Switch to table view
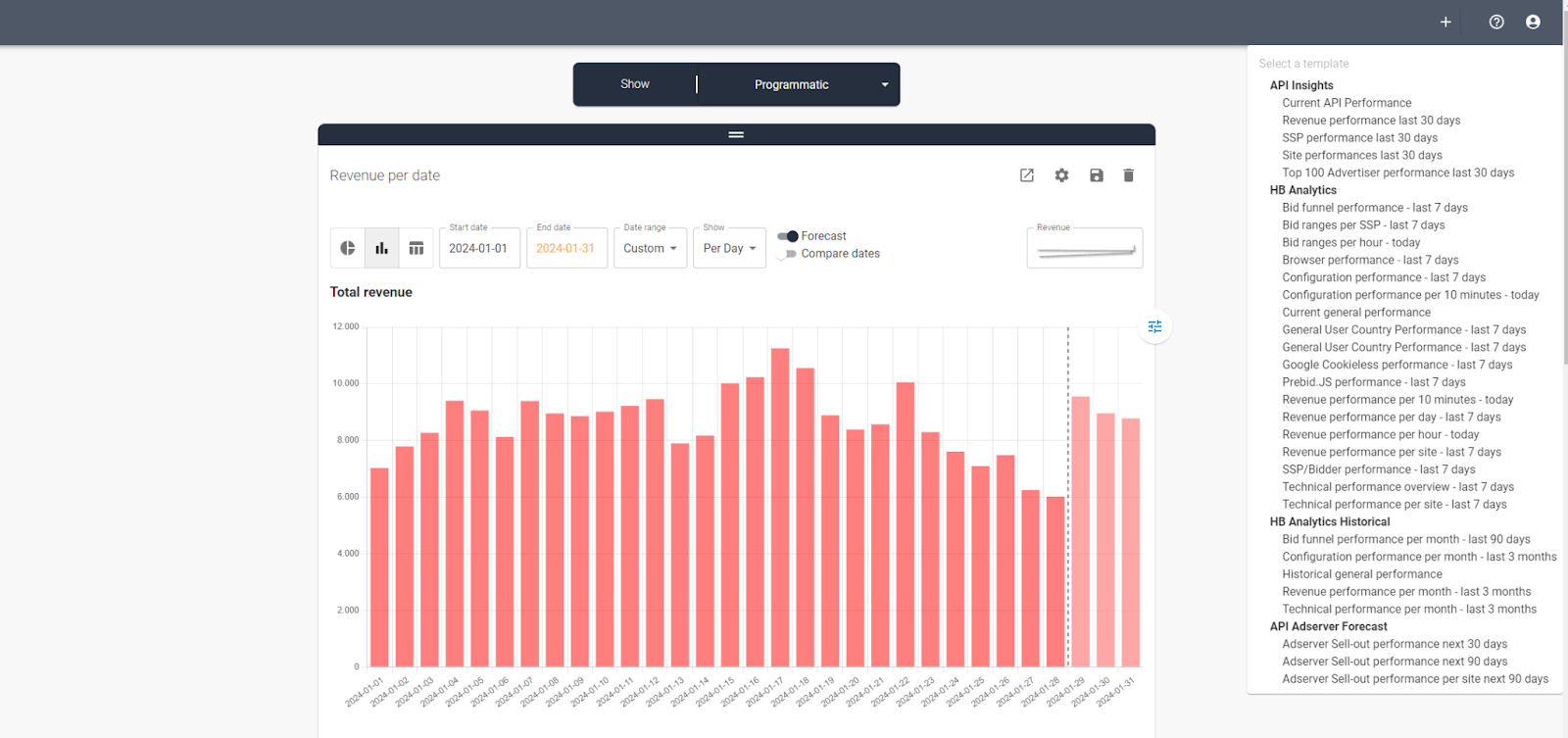This screenshot has height=738, width=1568. pos(416,248)
